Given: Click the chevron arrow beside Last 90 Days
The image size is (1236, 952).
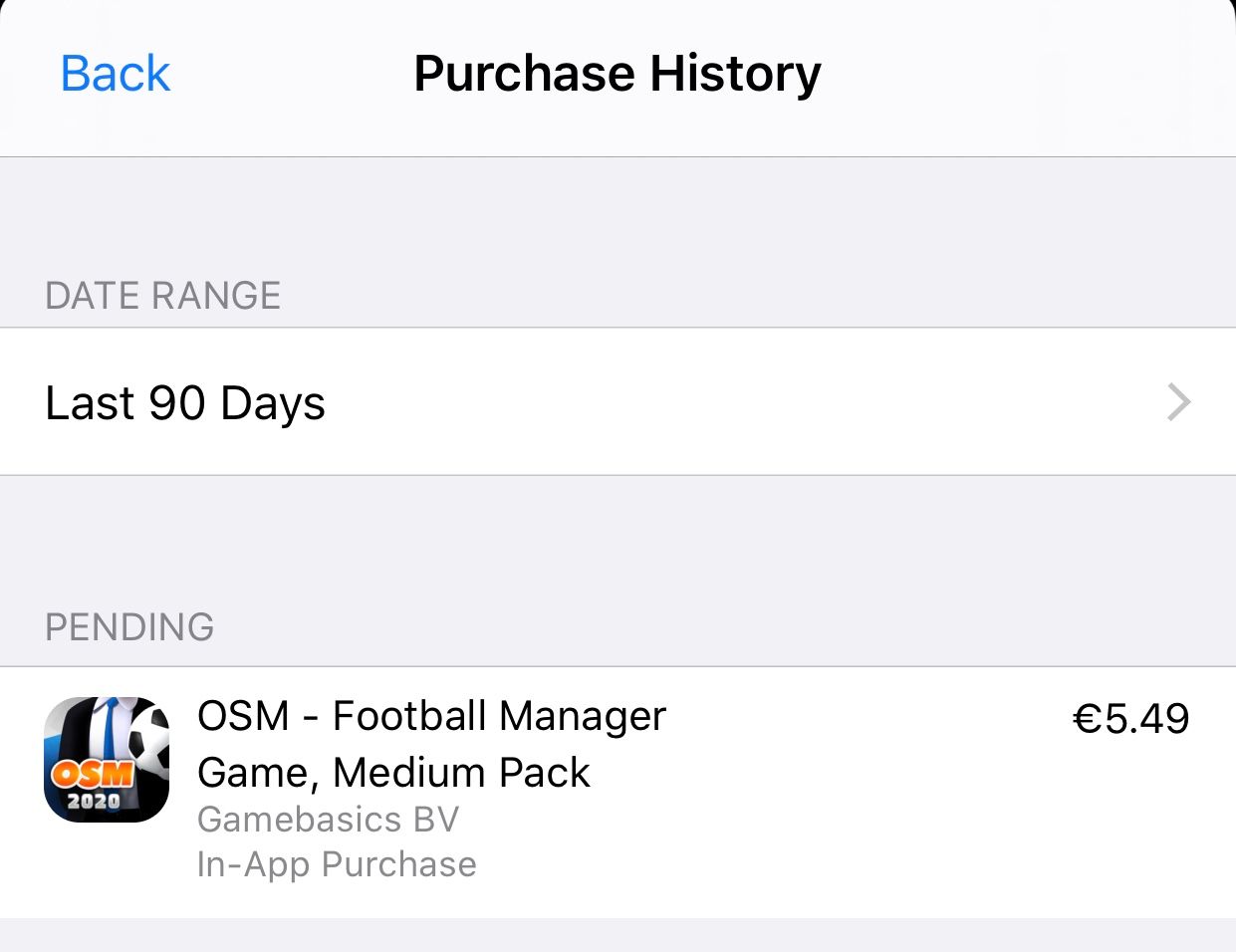Looking at the screenshot, I should coord(1179,402).
